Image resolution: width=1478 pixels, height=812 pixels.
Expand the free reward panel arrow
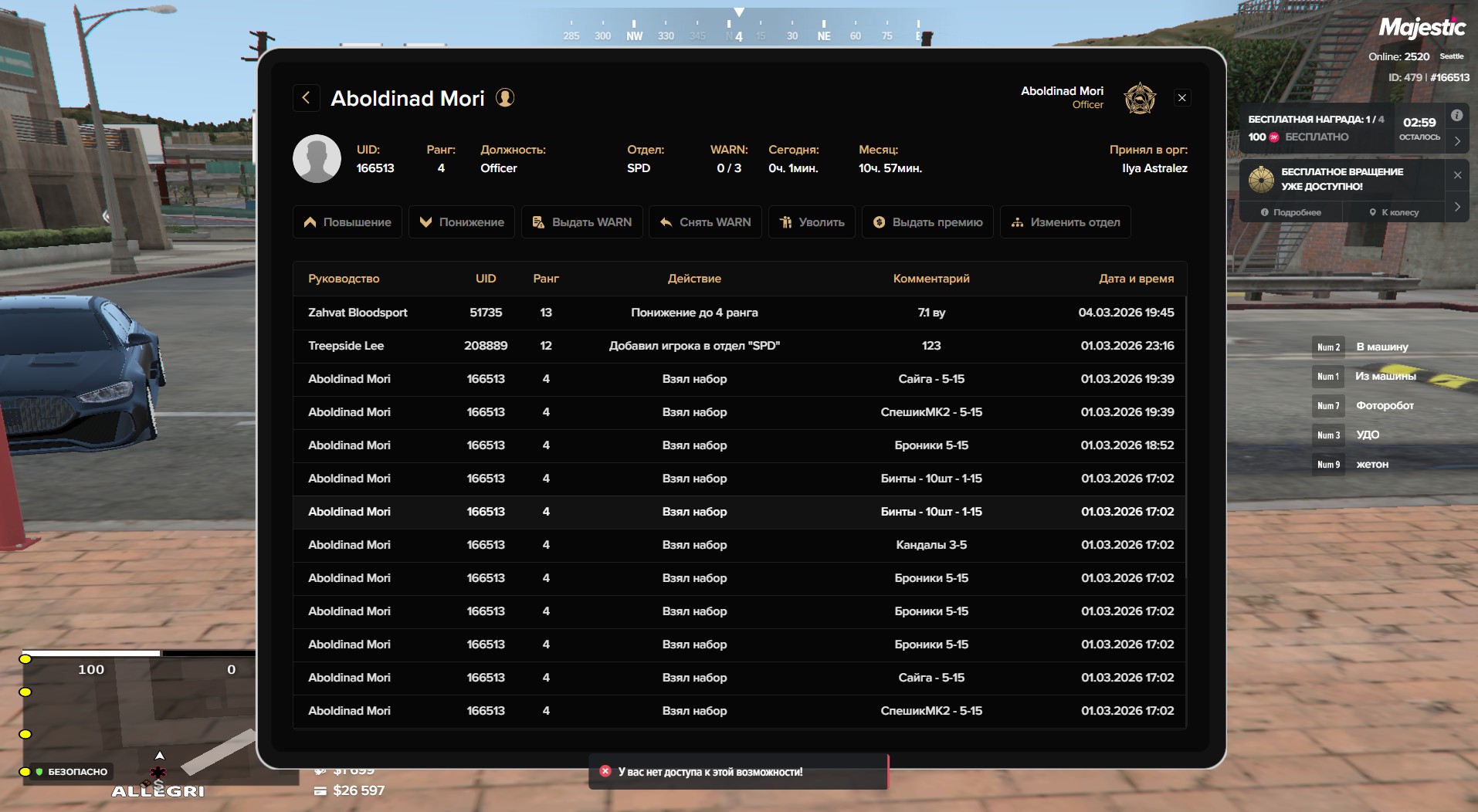pos(1457,141)
